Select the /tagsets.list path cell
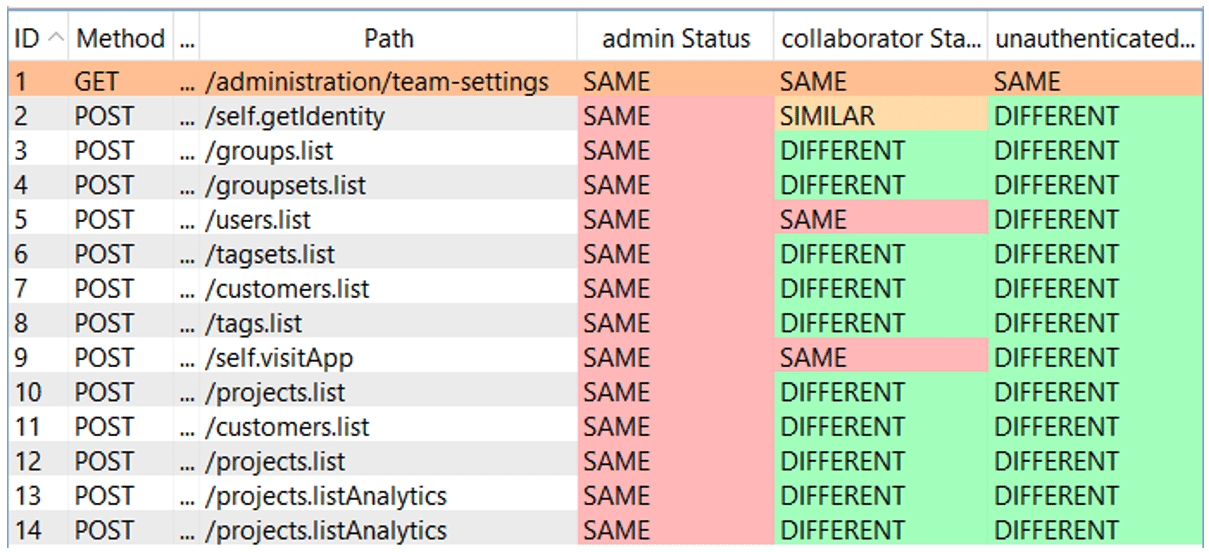Screen dimensions: 1209x552 coord(269,254)
